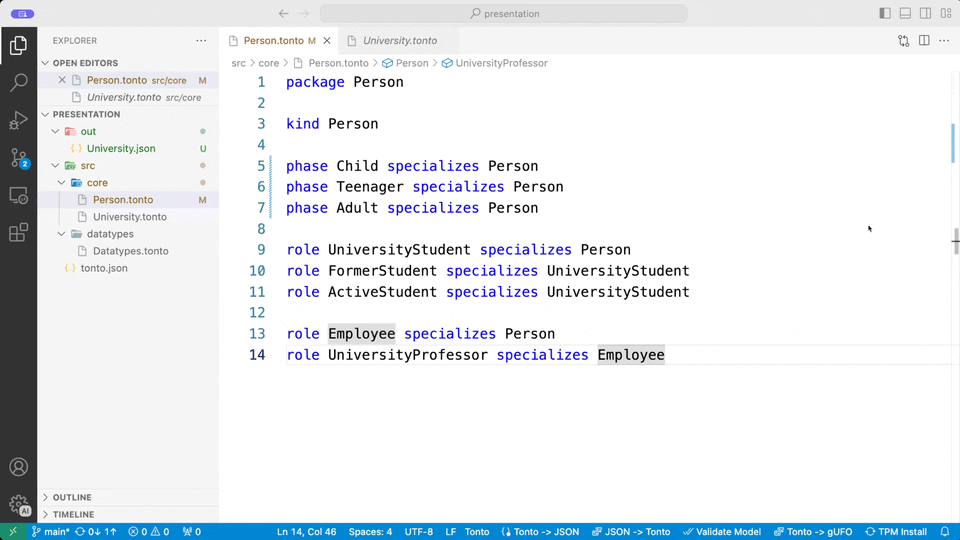Open the Search view in activity bar
Image resolution: width=960 pixels, height=540 pixels.
[x=18, y=82]
